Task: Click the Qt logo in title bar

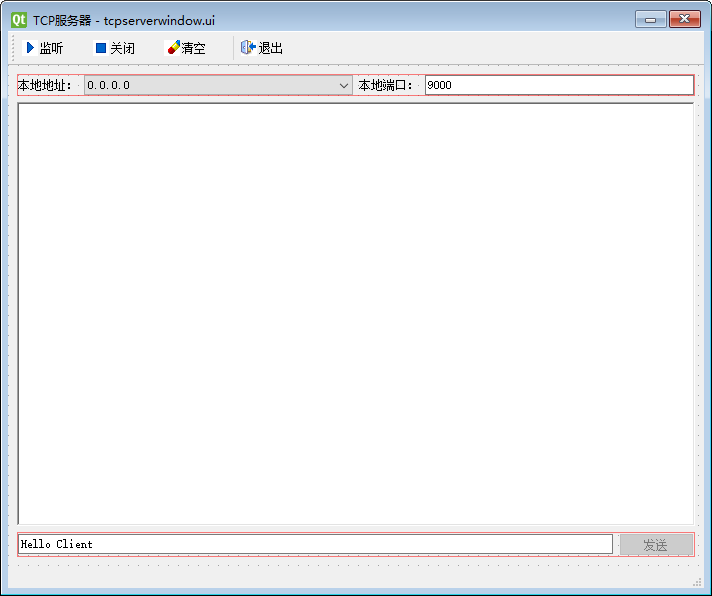Action: click(19, 20)
